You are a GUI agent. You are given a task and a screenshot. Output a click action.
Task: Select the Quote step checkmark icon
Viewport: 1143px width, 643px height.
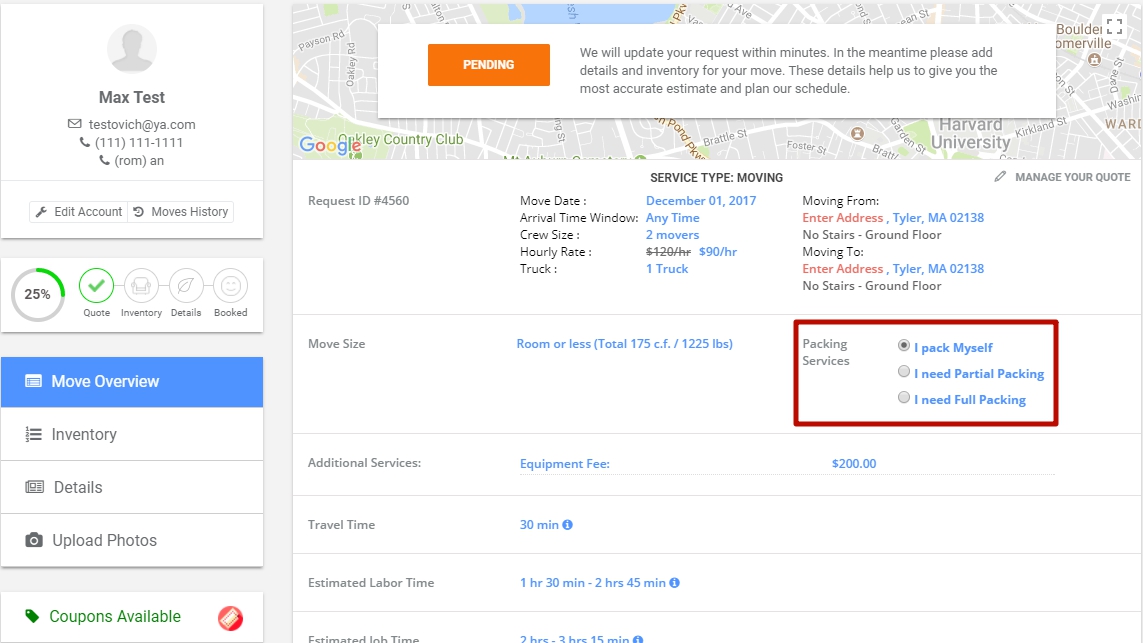tap(96, 286)
